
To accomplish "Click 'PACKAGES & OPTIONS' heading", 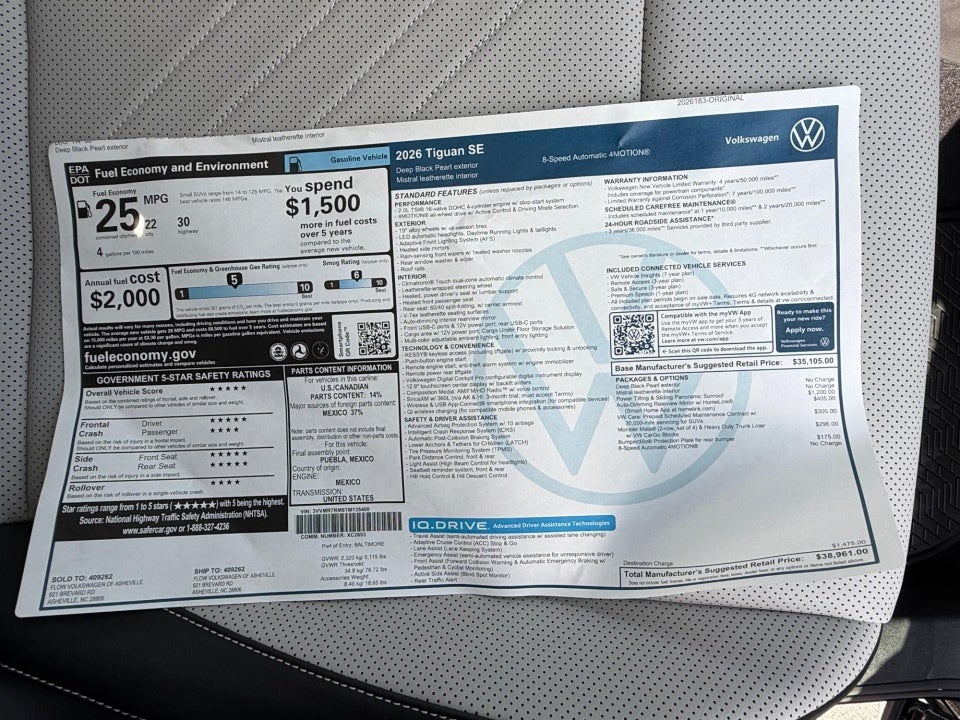I will pos(651,379).
